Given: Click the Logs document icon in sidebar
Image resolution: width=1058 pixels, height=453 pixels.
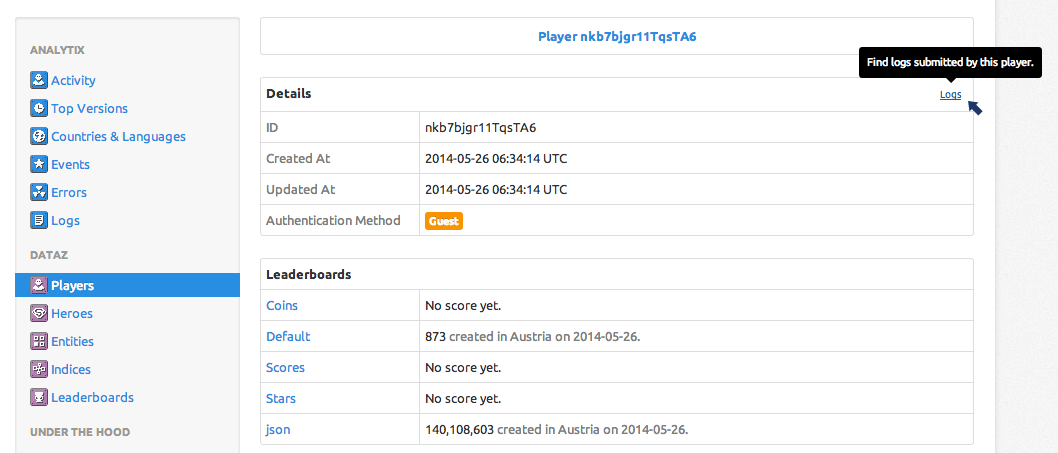Looking at the screenshot, I should point(39,221).
